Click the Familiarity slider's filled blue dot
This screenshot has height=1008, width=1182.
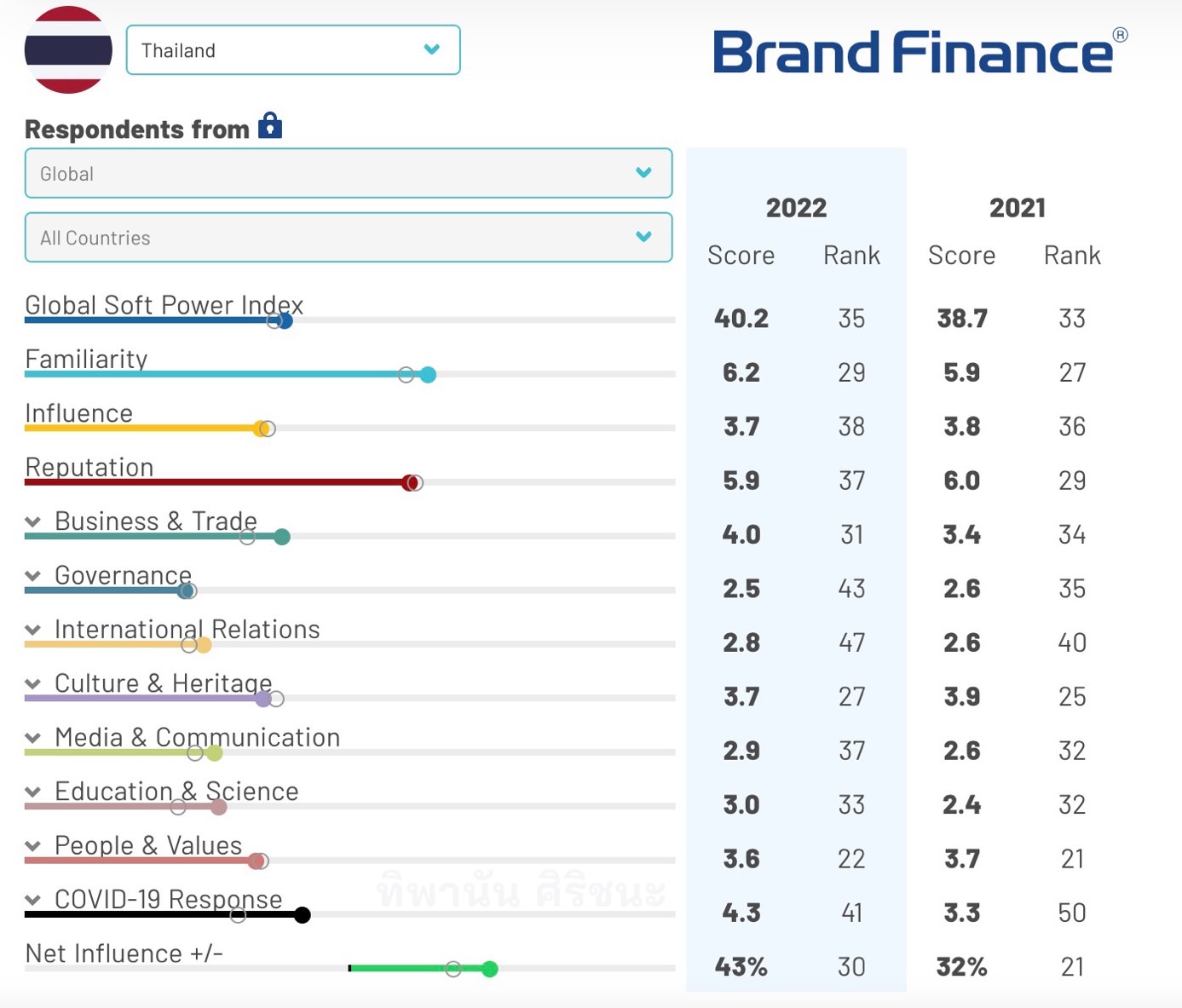[428, 375]
